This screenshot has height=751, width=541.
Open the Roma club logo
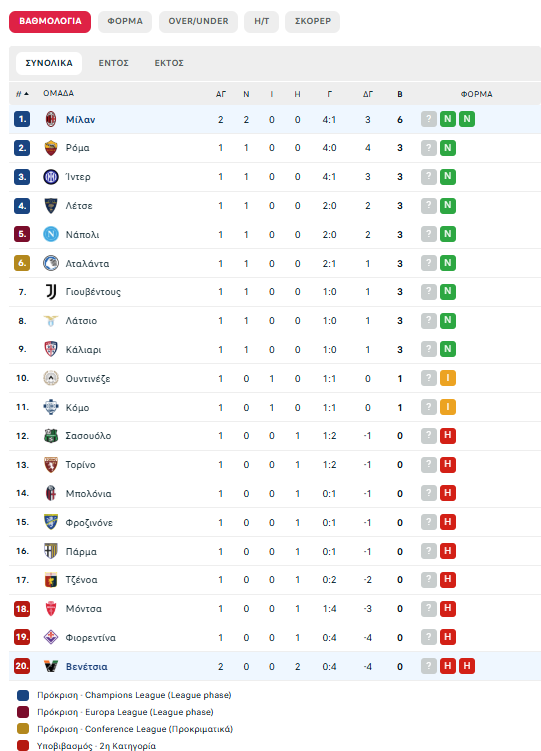click(x=51, y=148)
